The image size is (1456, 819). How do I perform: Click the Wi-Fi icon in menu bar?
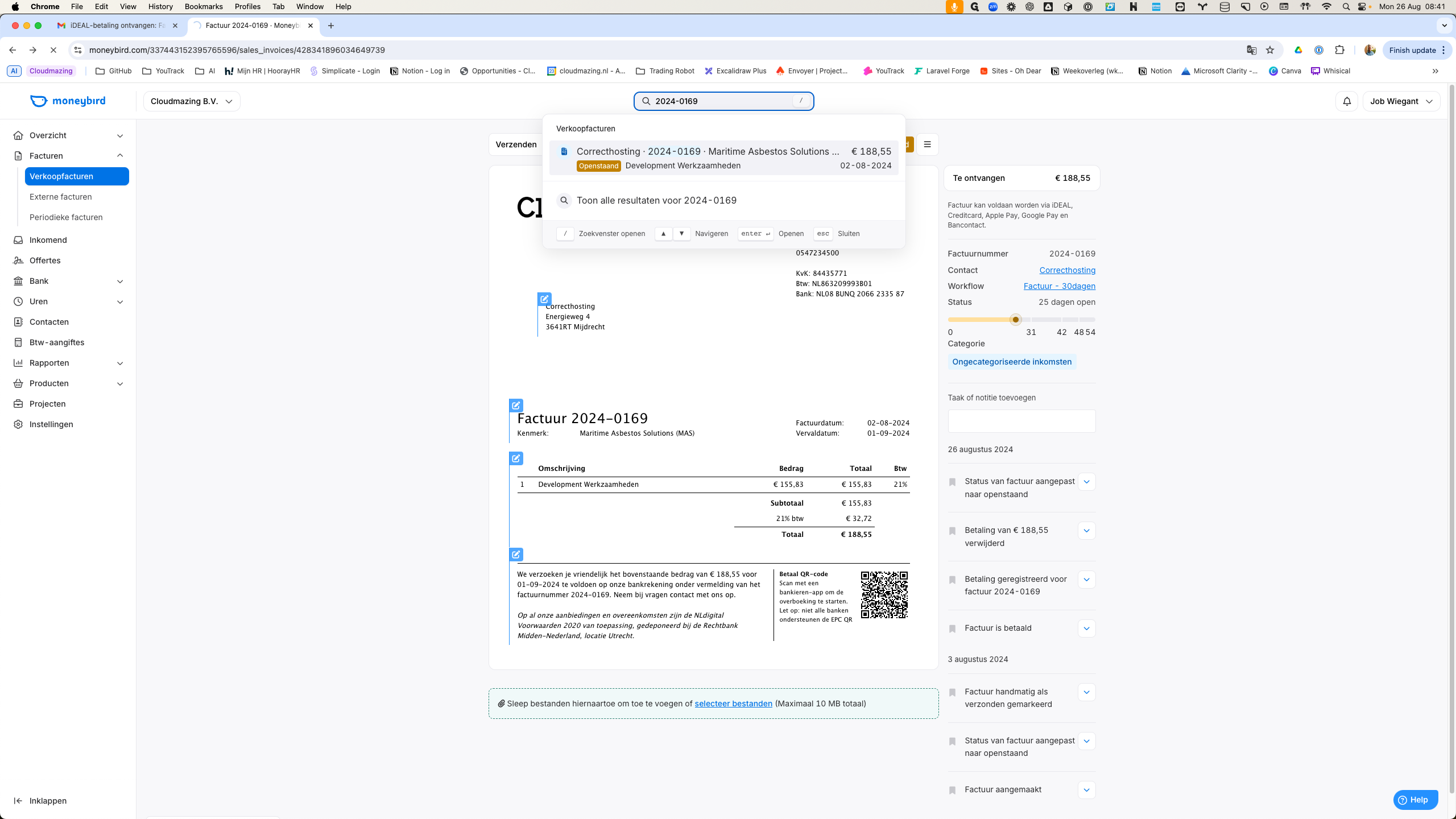point(1327,7)
